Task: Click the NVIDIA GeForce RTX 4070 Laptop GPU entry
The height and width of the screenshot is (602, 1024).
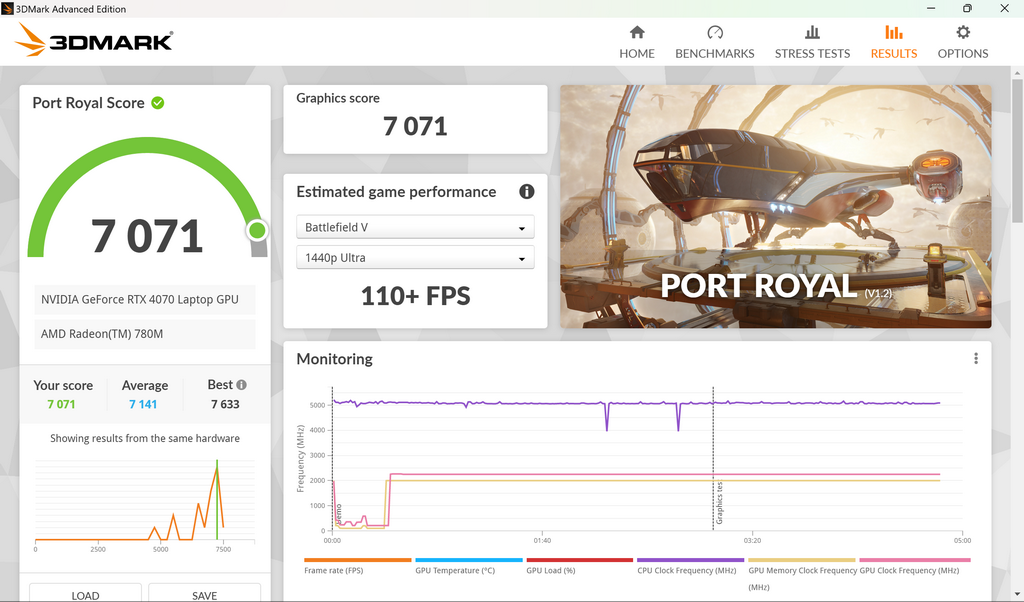Action: tap(144, 300)
